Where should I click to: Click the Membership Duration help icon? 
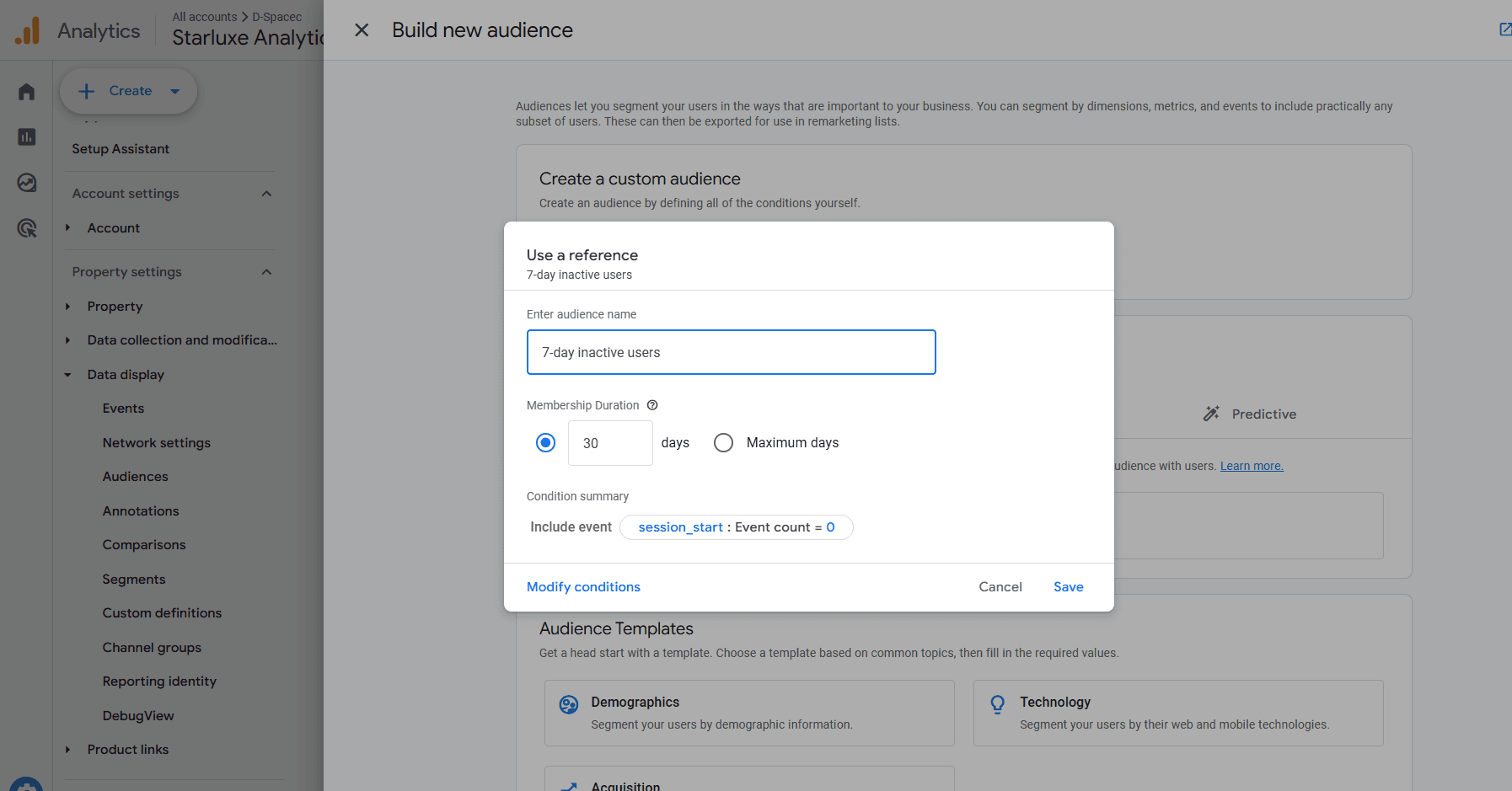[x=652, y=405]
